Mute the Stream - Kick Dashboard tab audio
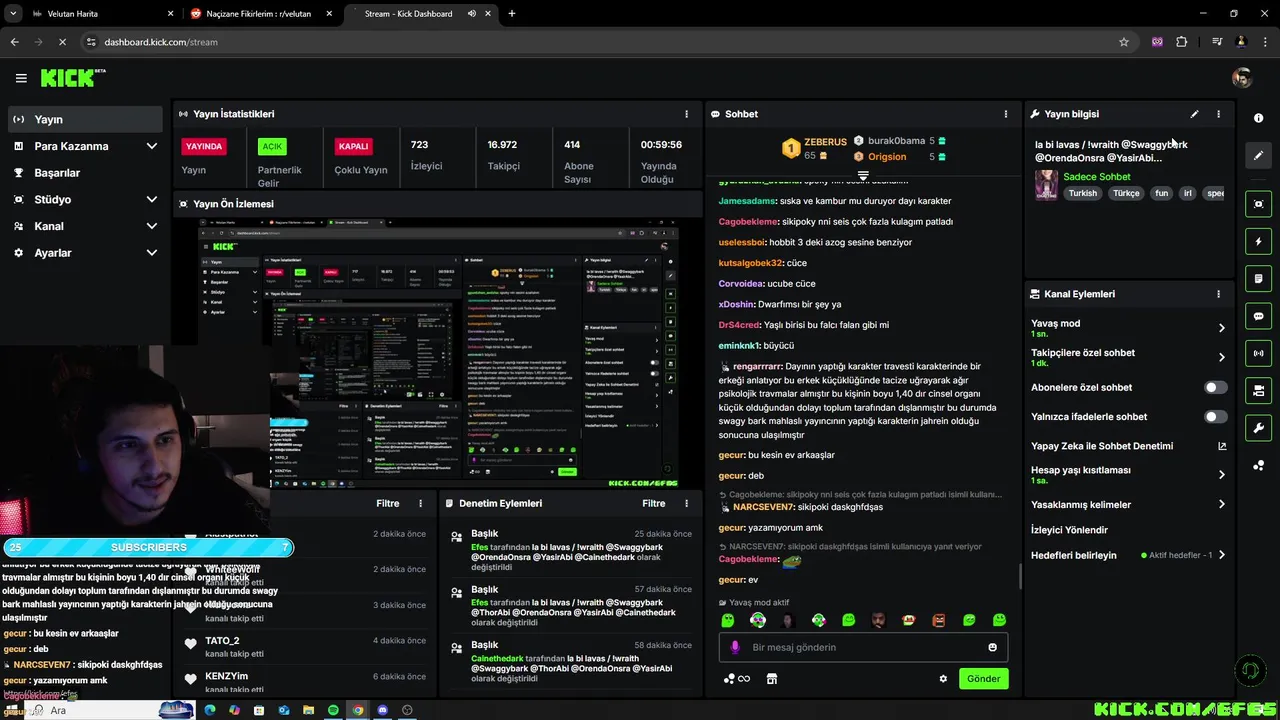This screenshot has width=1280, height=720. tap(472, 14)
